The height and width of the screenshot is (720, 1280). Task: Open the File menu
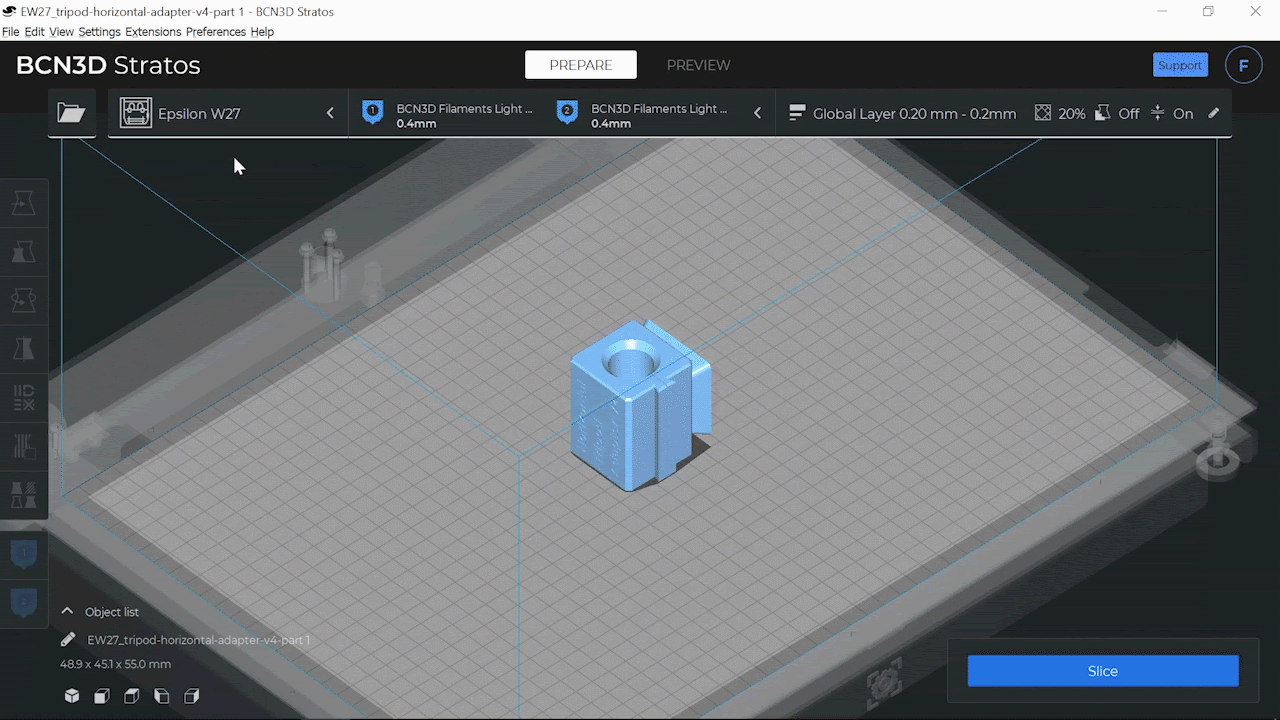(10, 32)
